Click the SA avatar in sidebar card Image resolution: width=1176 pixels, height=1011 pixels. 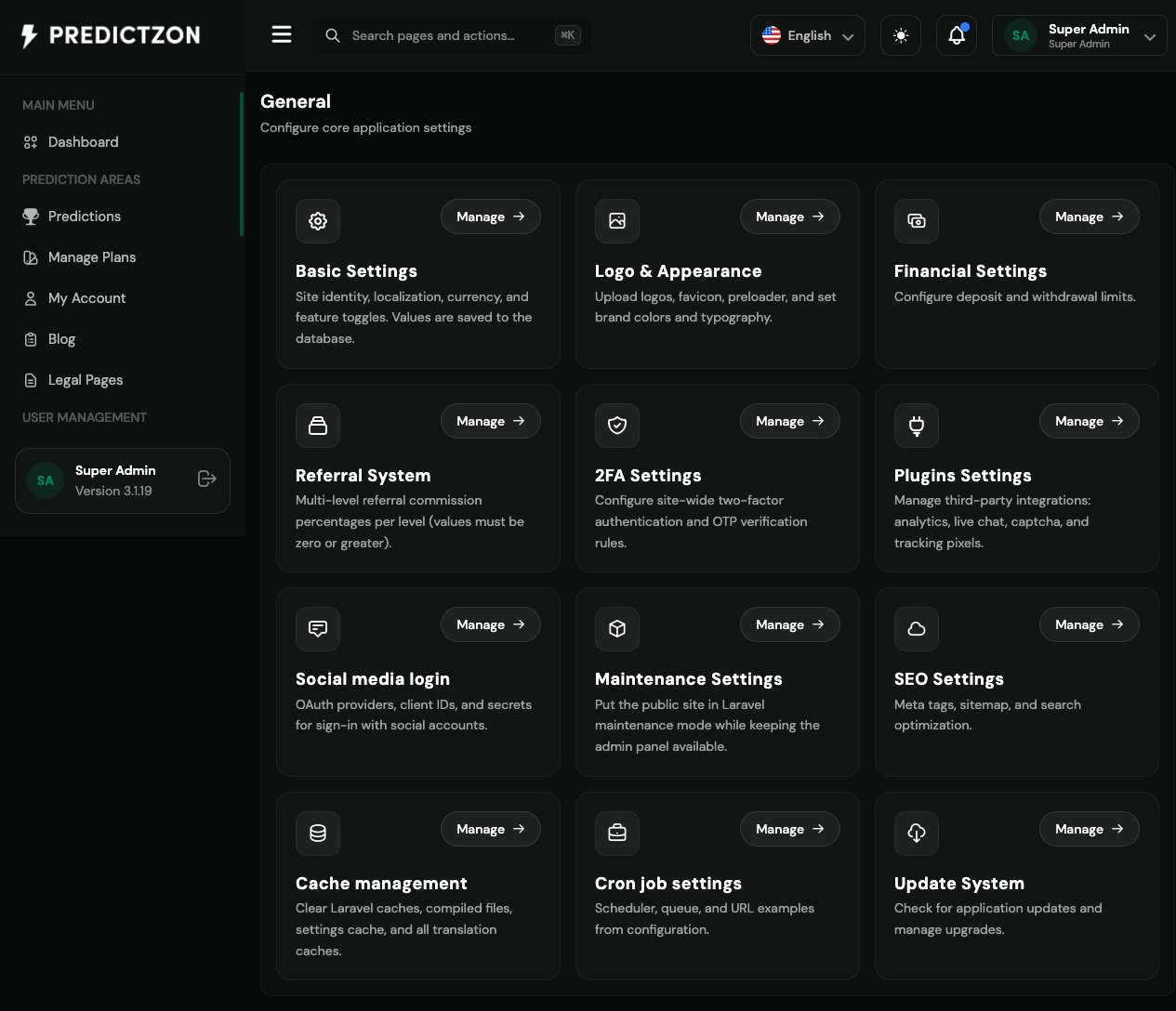coord(46,480)
